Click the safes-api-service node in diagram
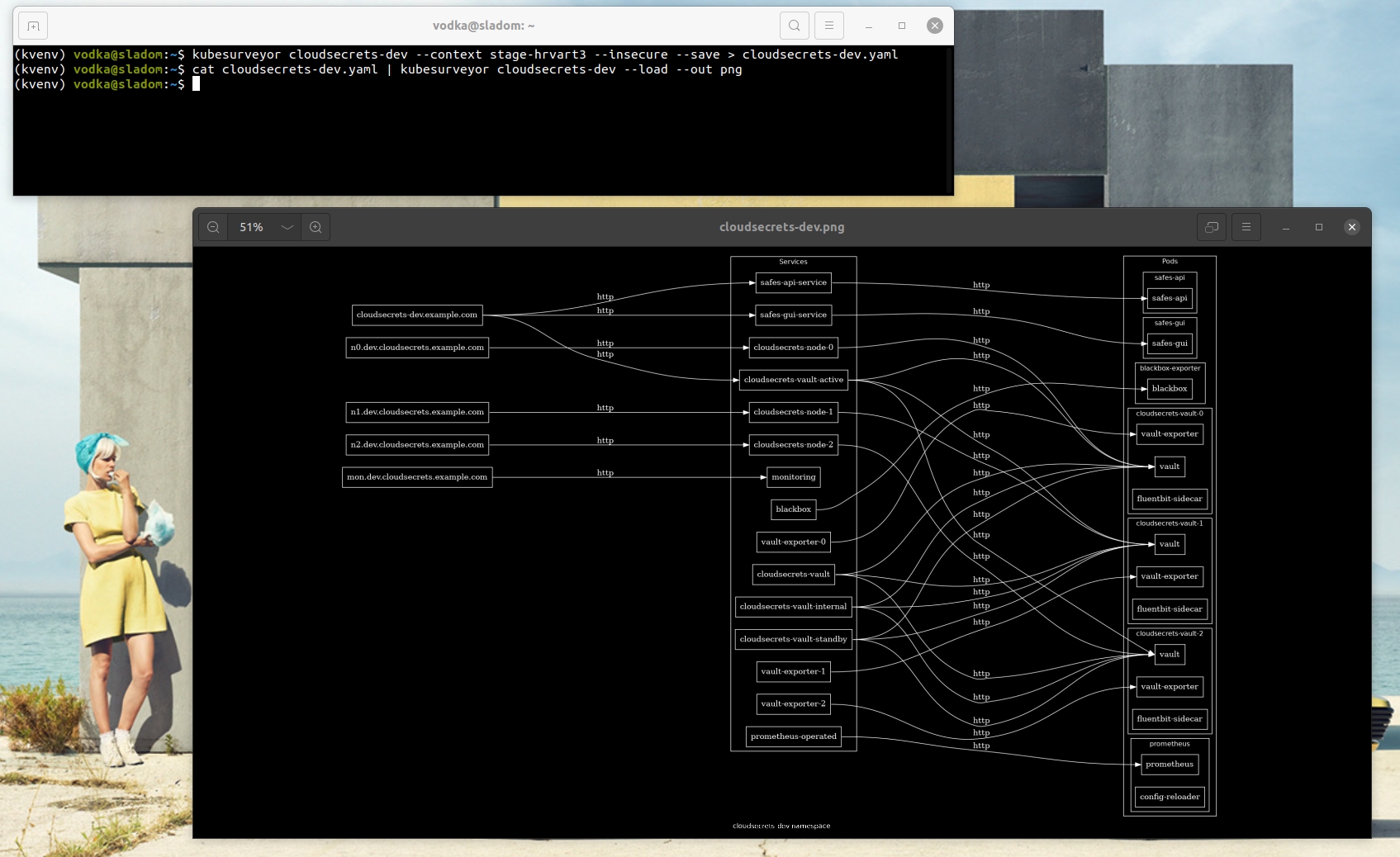 point(793,282)
